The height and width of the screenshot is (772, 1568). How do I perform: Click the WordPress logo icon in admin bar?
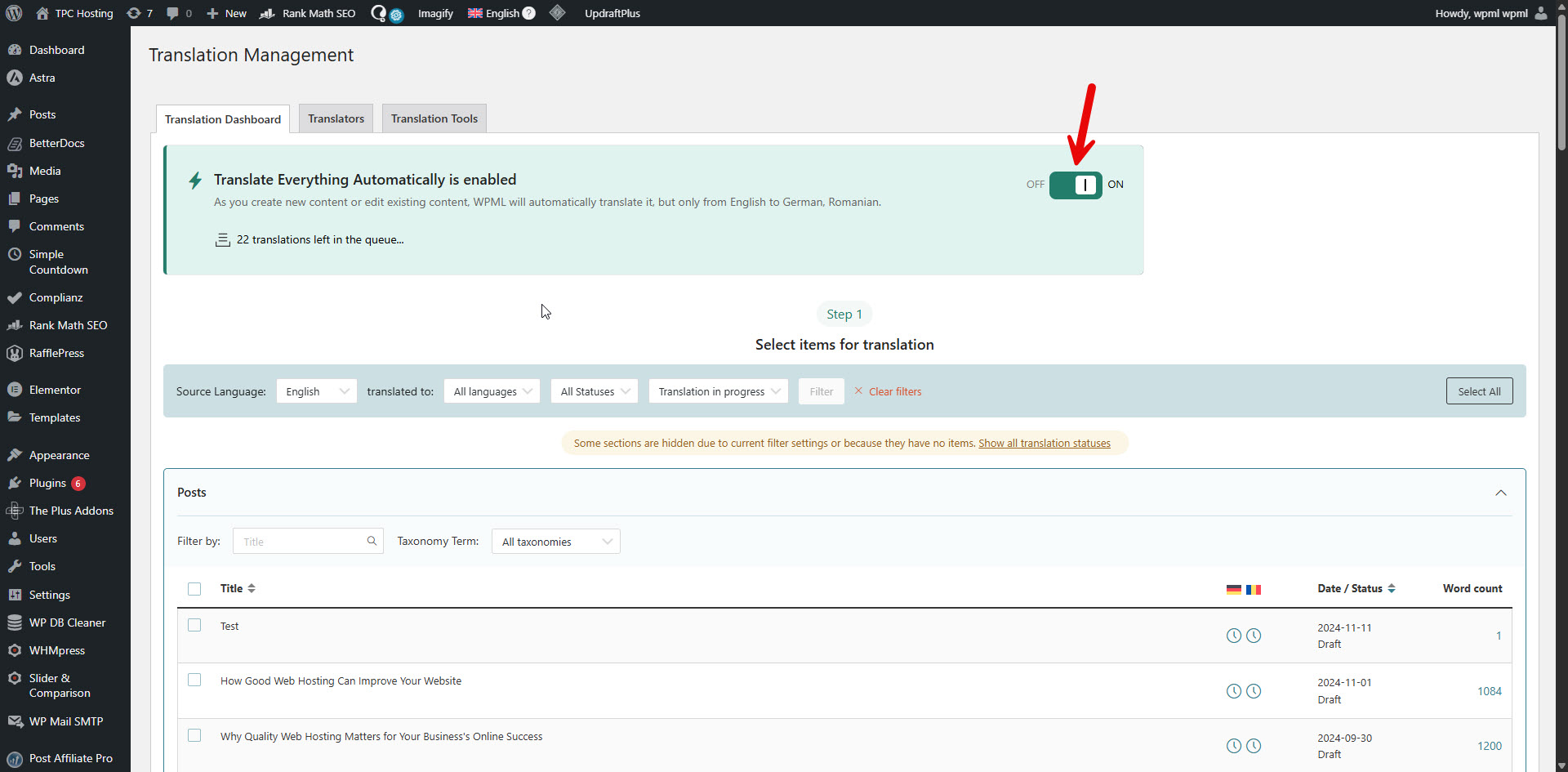point(14,13)
